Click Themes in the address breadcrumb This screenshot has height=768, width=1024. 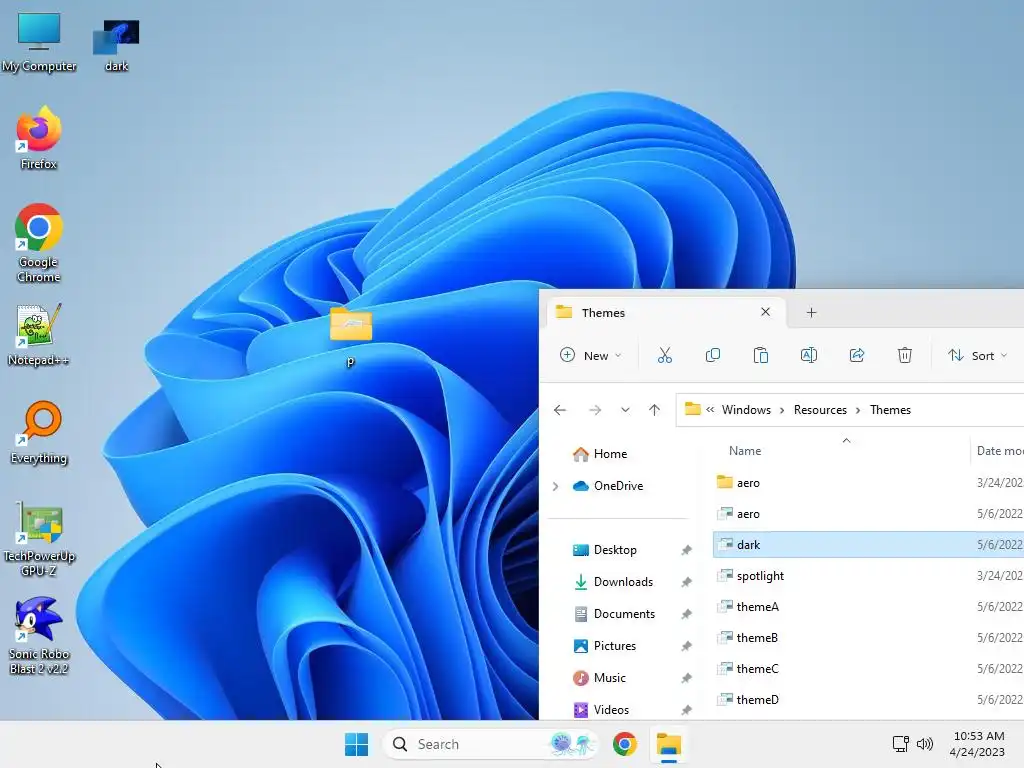point(890,409)
